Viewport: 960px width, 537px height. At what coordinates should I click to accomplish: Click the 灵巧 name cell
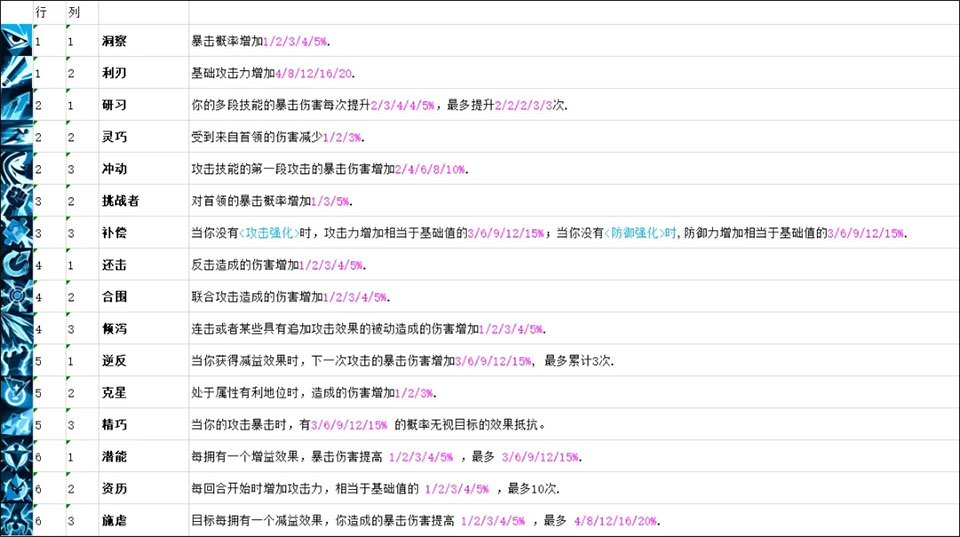143,137
